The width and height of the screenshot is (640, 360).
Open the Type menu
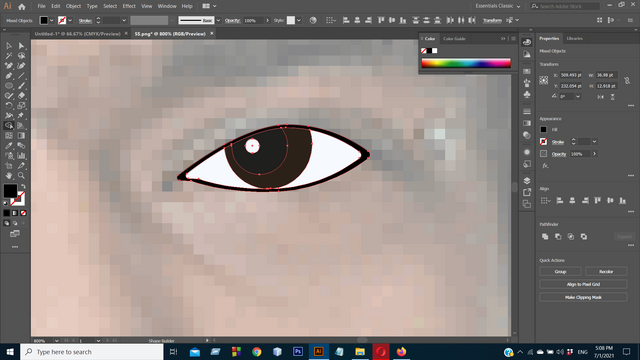[92, 6]
